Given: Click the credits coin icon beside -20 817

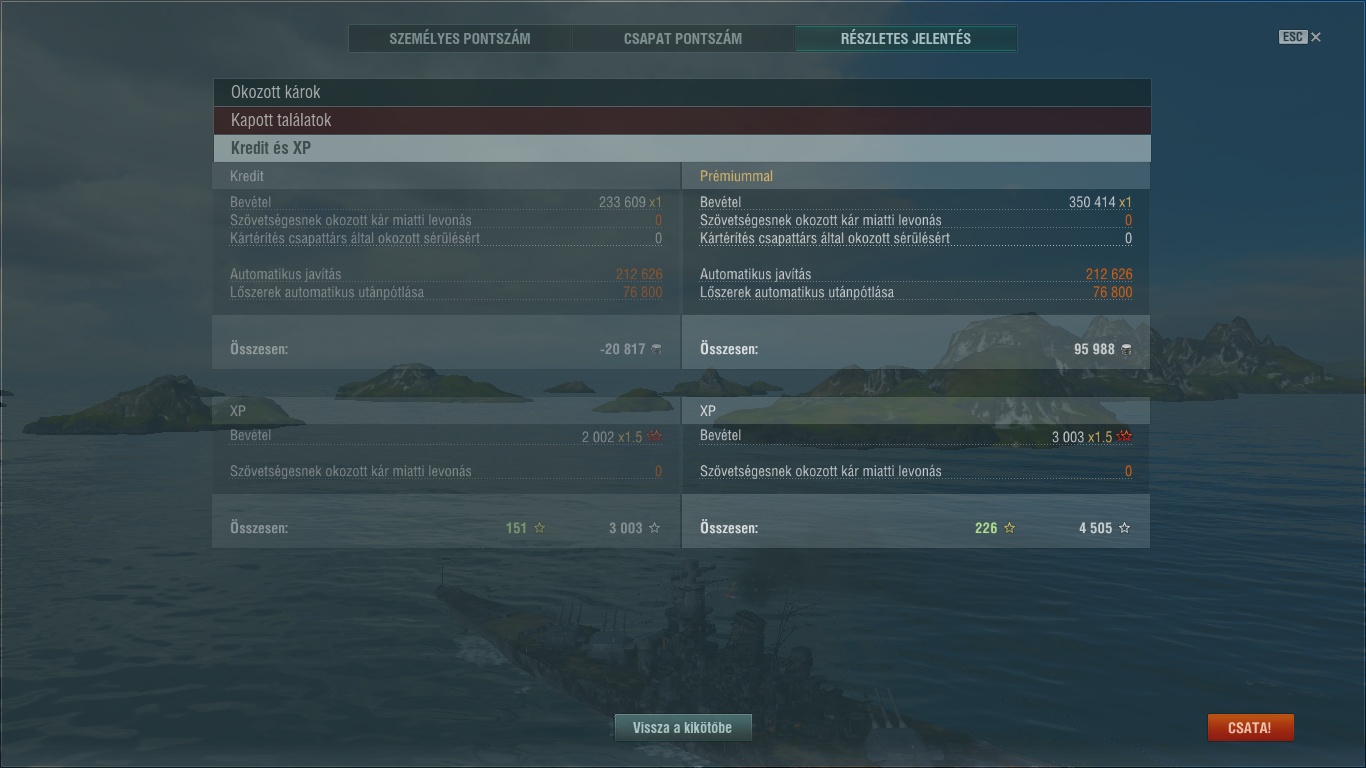Looking at the screenshot, I should 656,349.
